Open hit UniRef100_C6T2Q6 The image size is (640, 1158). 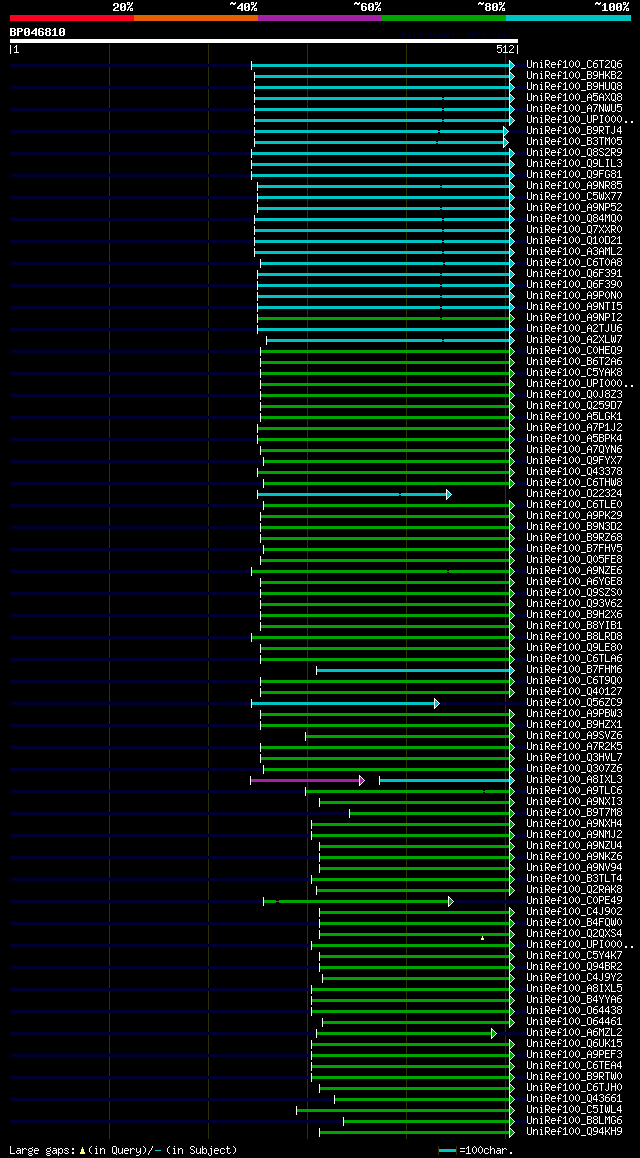click(574, 65)
